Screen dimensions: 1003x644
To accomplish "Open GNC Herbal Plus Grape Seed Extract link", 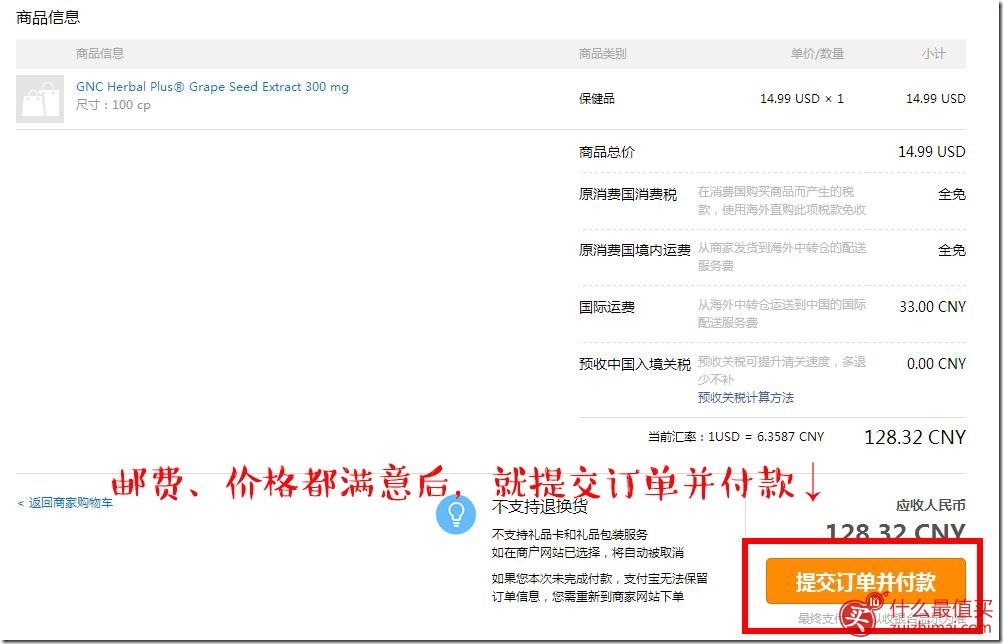I will coord(212,86).
